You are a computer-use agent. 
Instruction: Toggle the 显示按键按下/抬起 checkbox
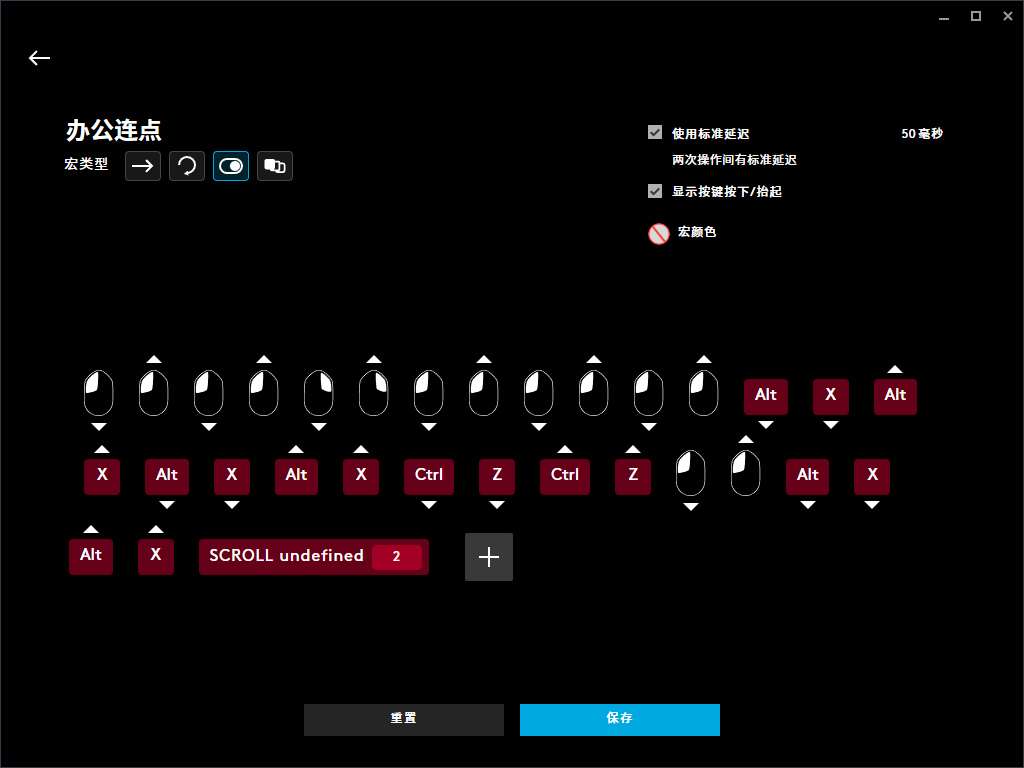[x=655, y=191]
